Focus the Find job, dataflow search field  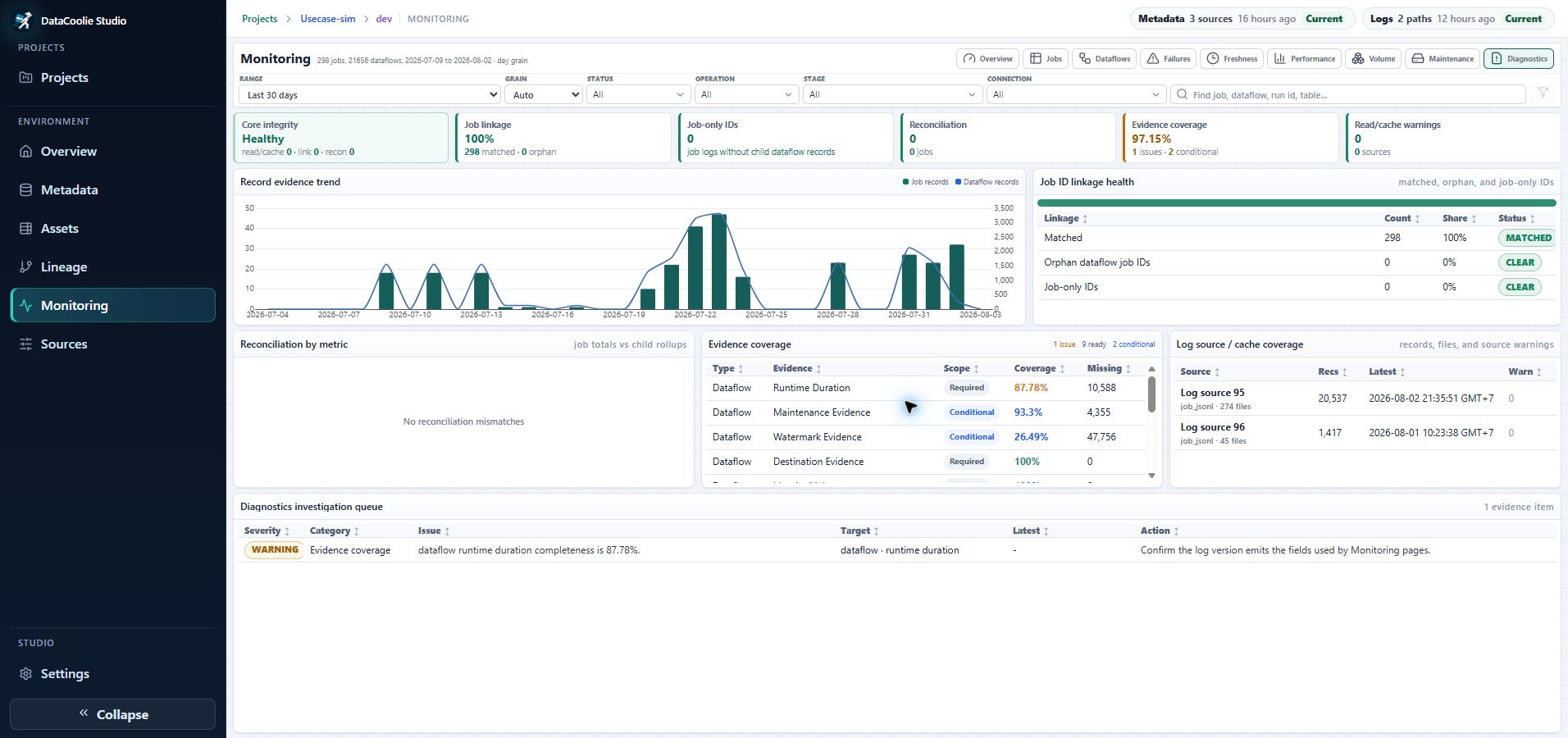pyautogui.click(x=1348, y=95)
